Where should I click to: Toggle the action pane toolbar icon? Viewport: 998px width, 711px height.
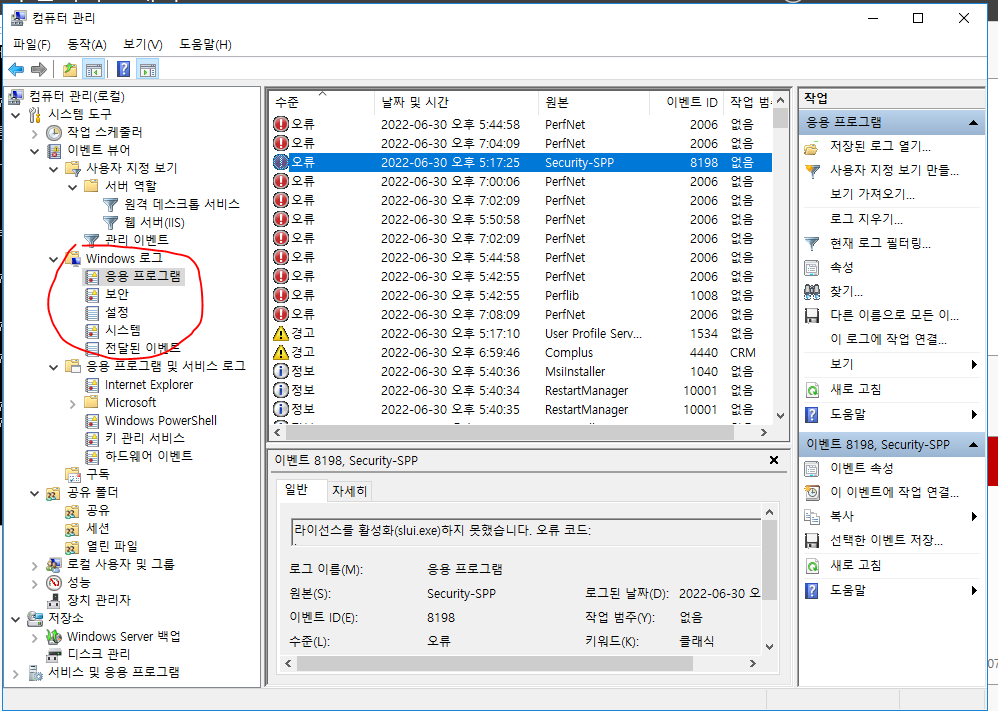(148, 69)
